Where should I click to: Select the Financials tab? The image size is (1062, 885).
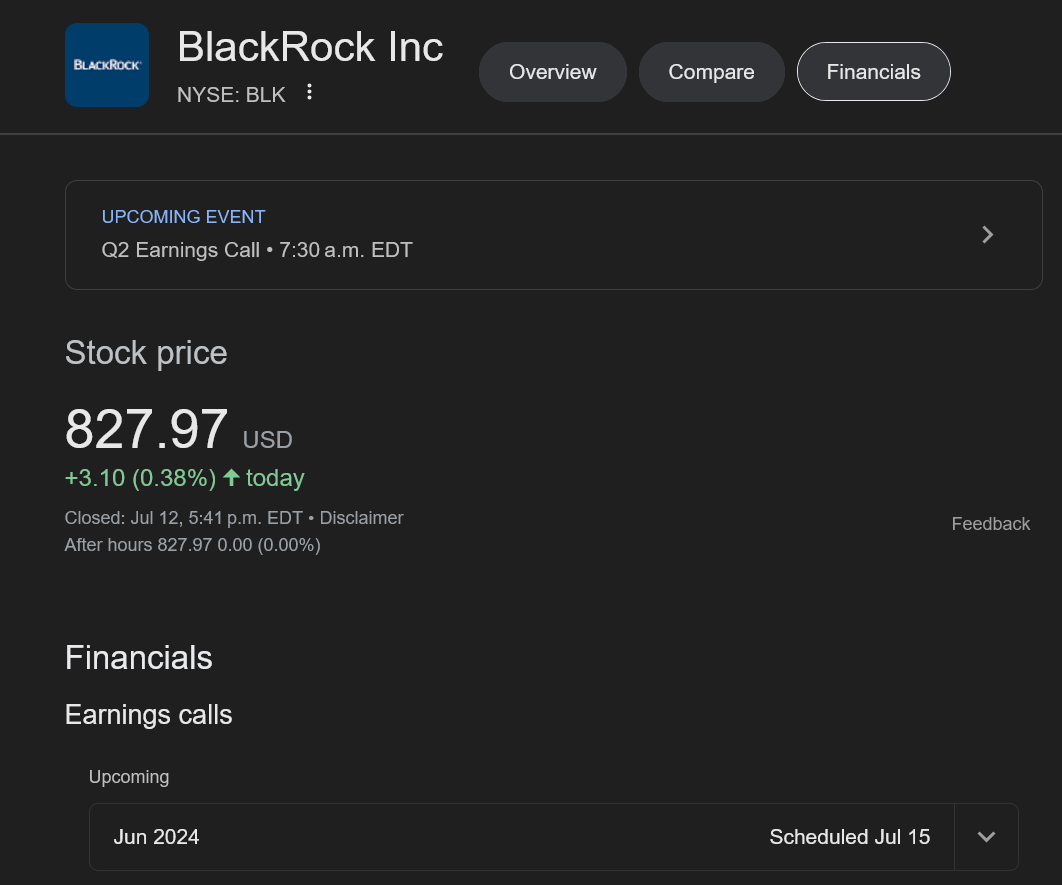pyautogui.click(x=874, y=72)
